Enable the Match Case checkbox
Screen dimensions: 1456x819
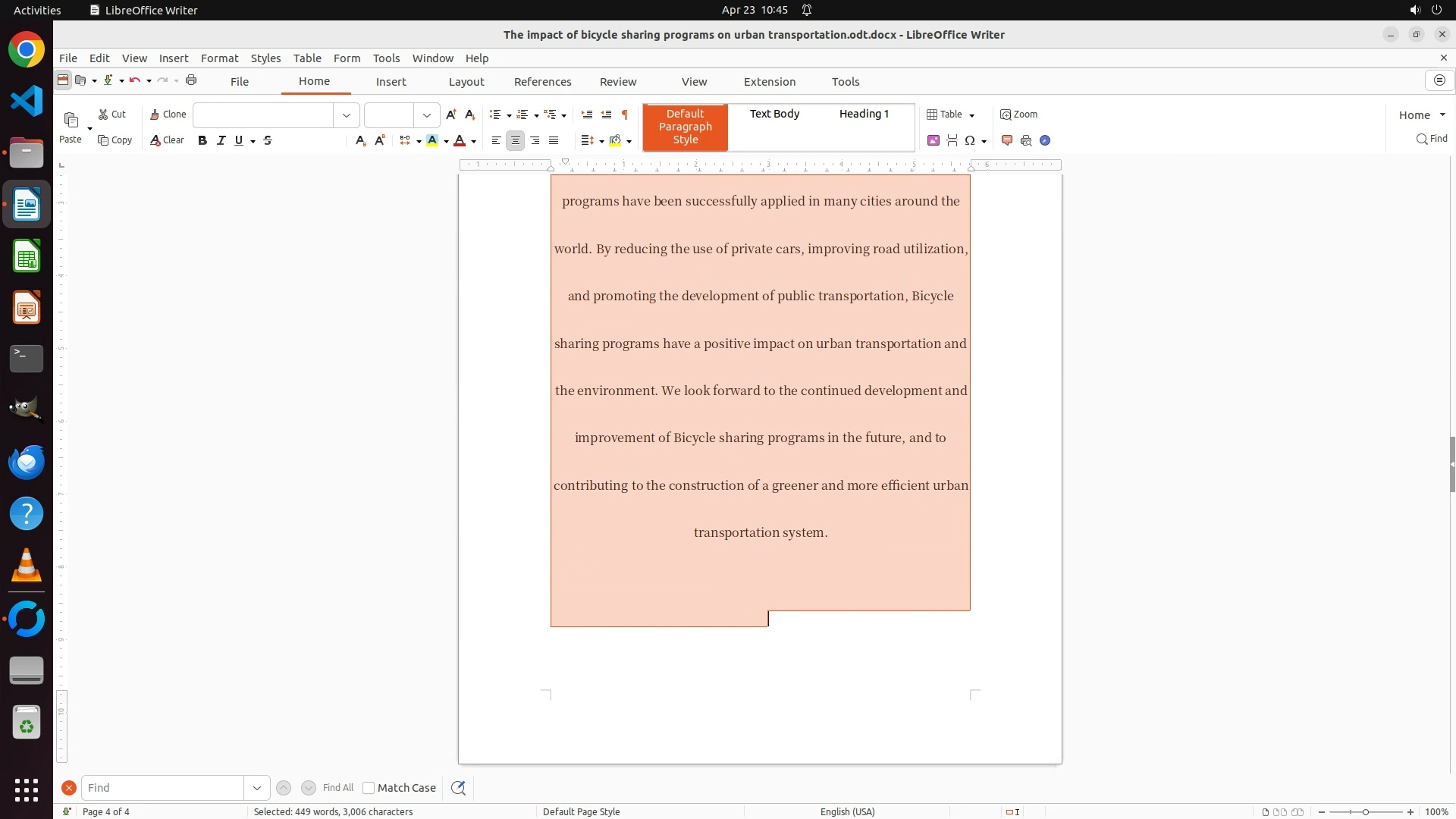click(369, 788)
